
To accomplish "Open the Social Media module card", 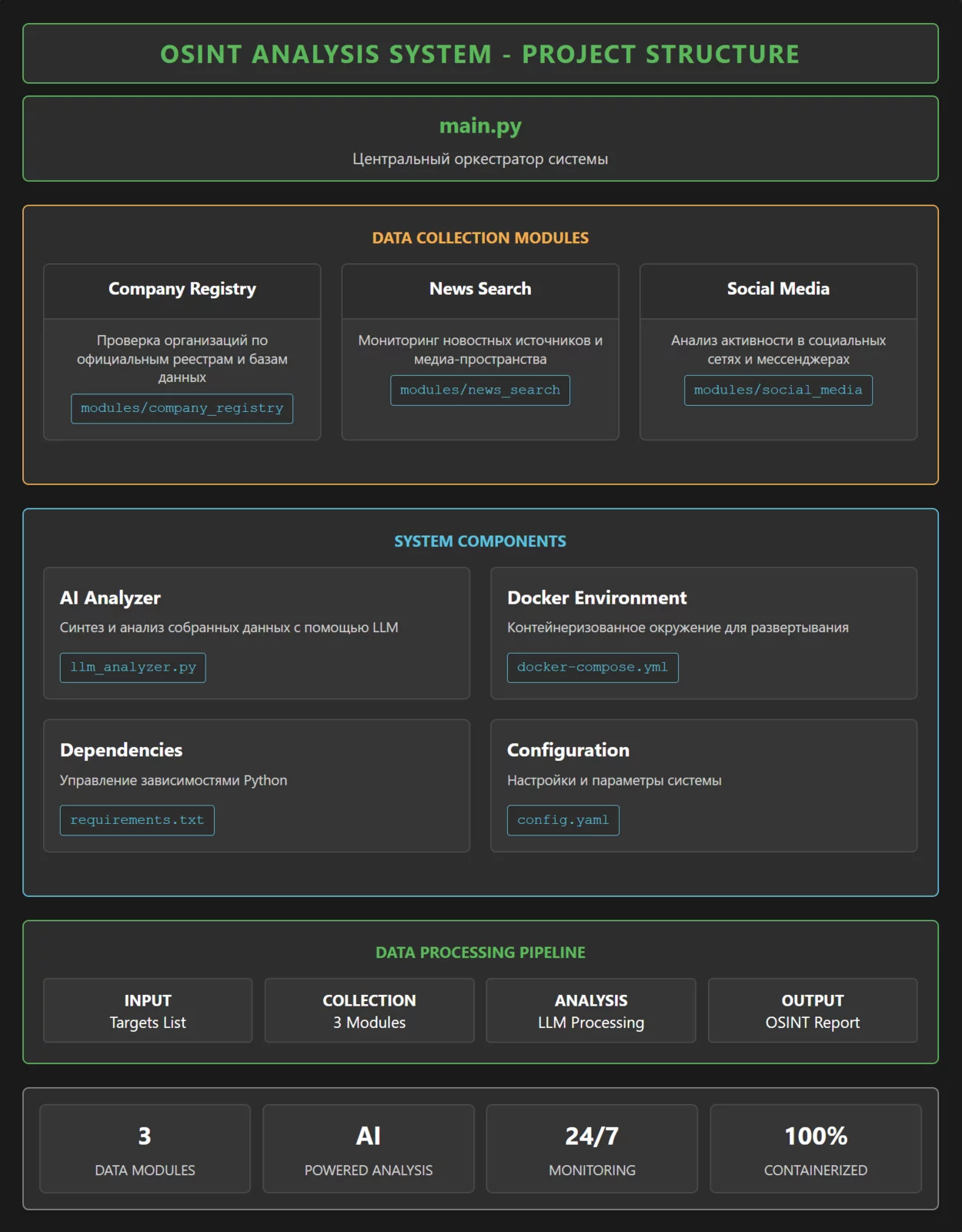I will click(x=778, y=290).
